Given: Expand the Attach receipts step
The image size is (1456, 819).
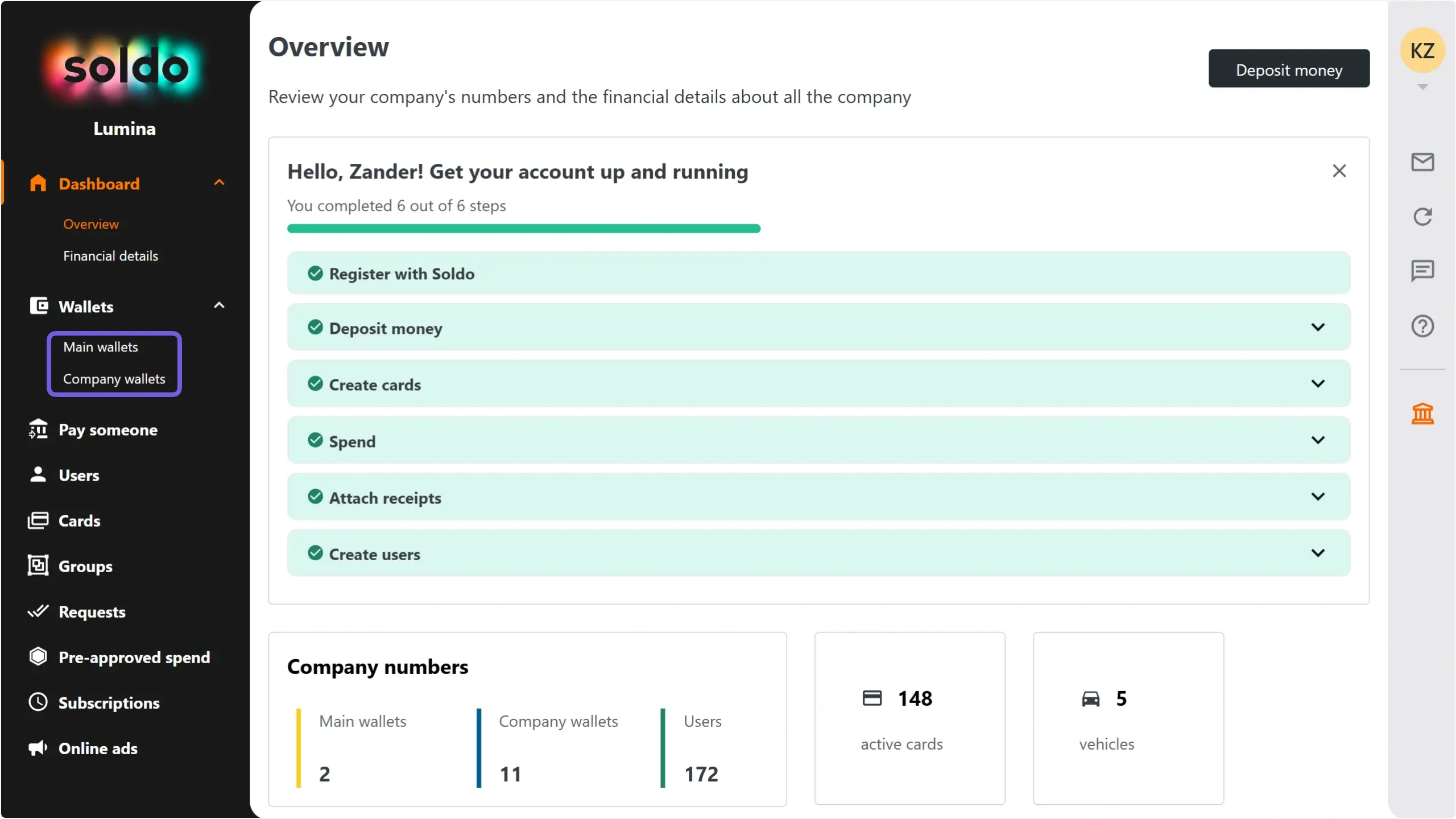Looking at the screenshot, I should click(1318, 497).
